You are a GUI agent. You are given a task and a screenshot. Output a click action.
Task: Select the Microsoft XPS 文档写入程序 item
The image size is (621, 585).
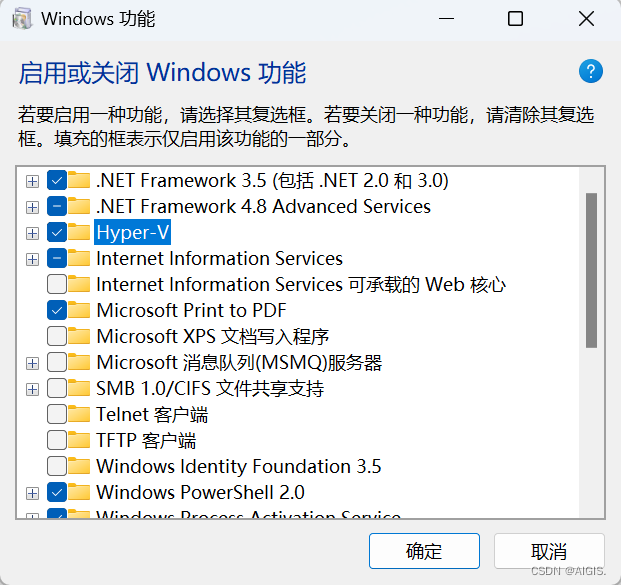pyautogui.click(x=213, y=336)
